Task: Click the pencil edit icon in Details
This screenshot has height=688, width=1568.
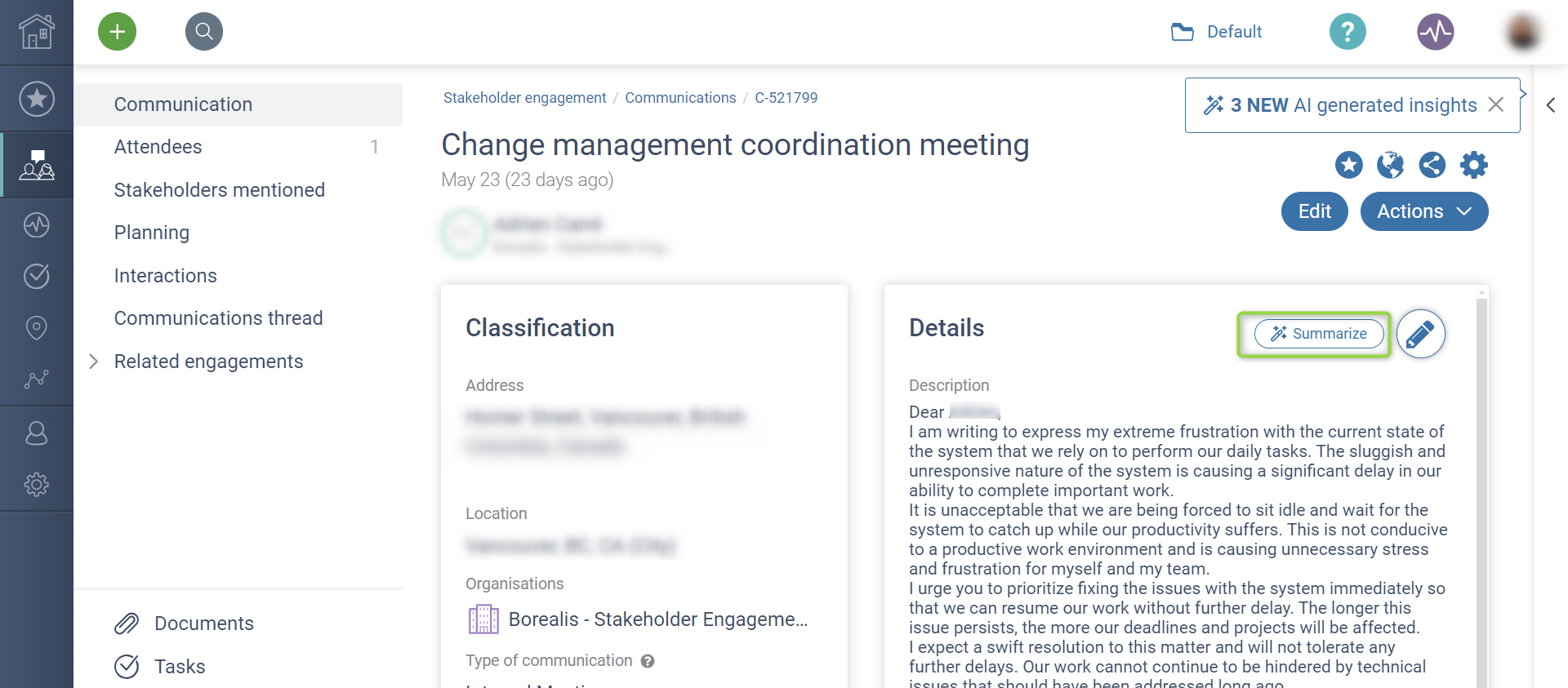Action: point(1420,334)
